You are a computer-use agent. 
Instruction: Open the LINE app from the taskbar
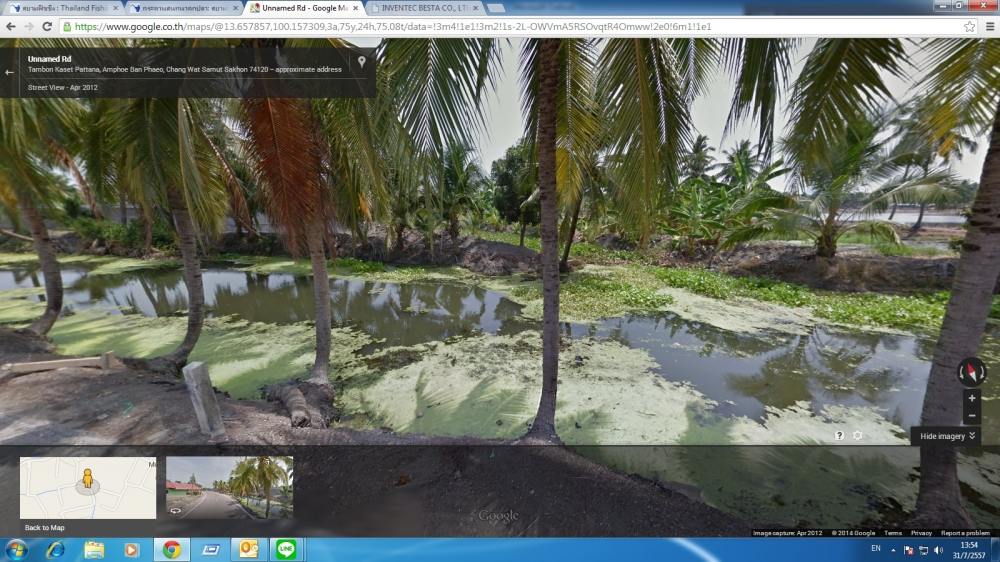coord(286,549)
